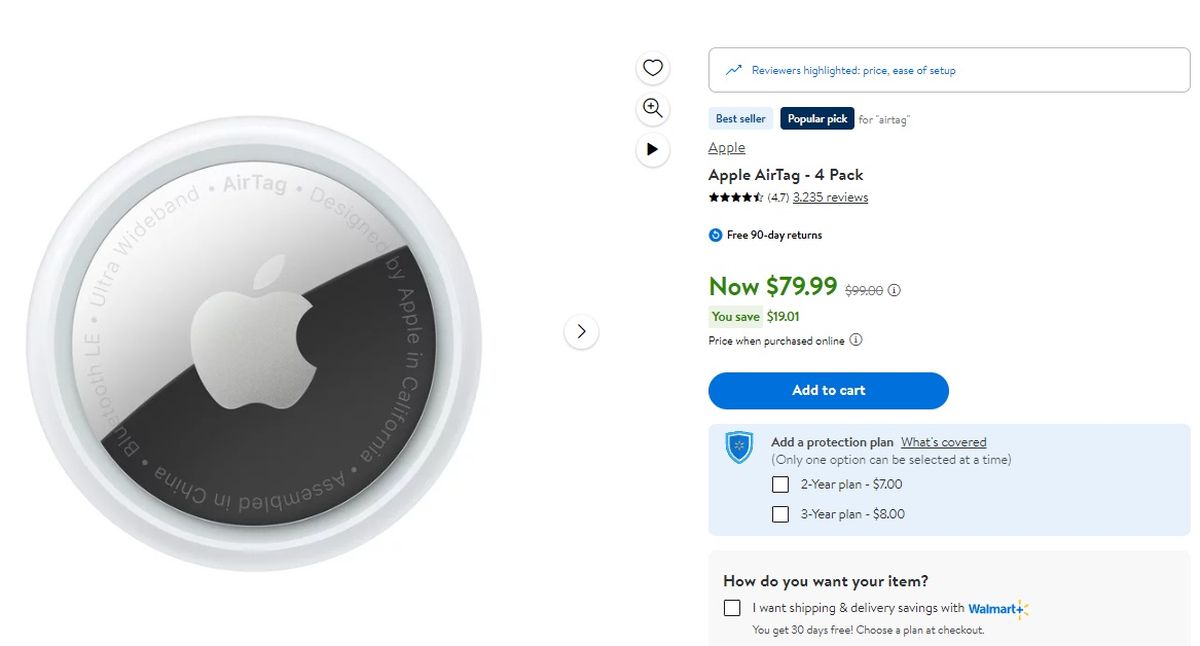Viewport: 1200px width, 646px height.
Task: Select the 3-Year plan checkbox
Action: pyautogui.click(x=781, y=514)
